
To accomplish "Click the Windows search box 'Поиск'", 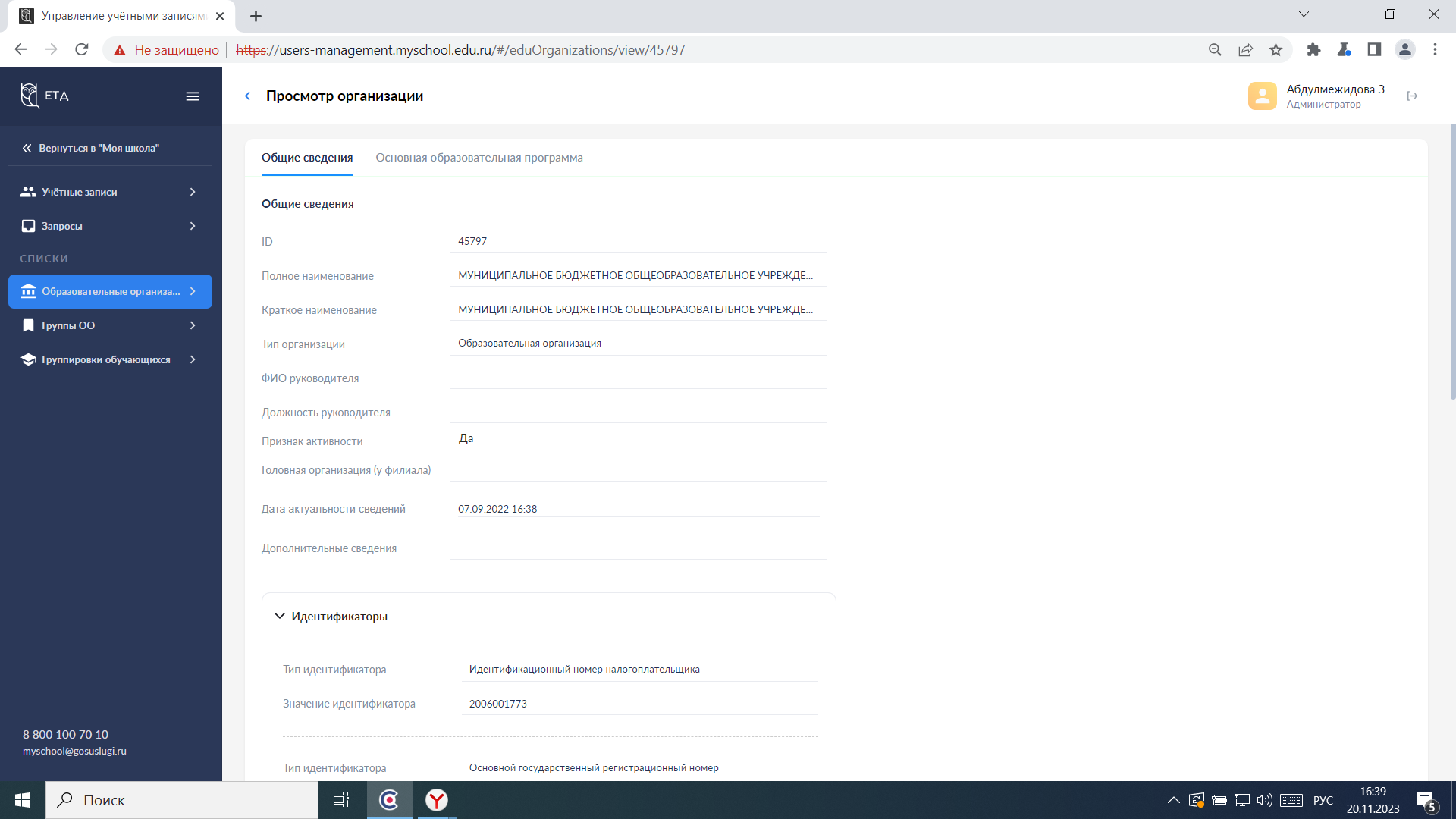I will (182, 800).
